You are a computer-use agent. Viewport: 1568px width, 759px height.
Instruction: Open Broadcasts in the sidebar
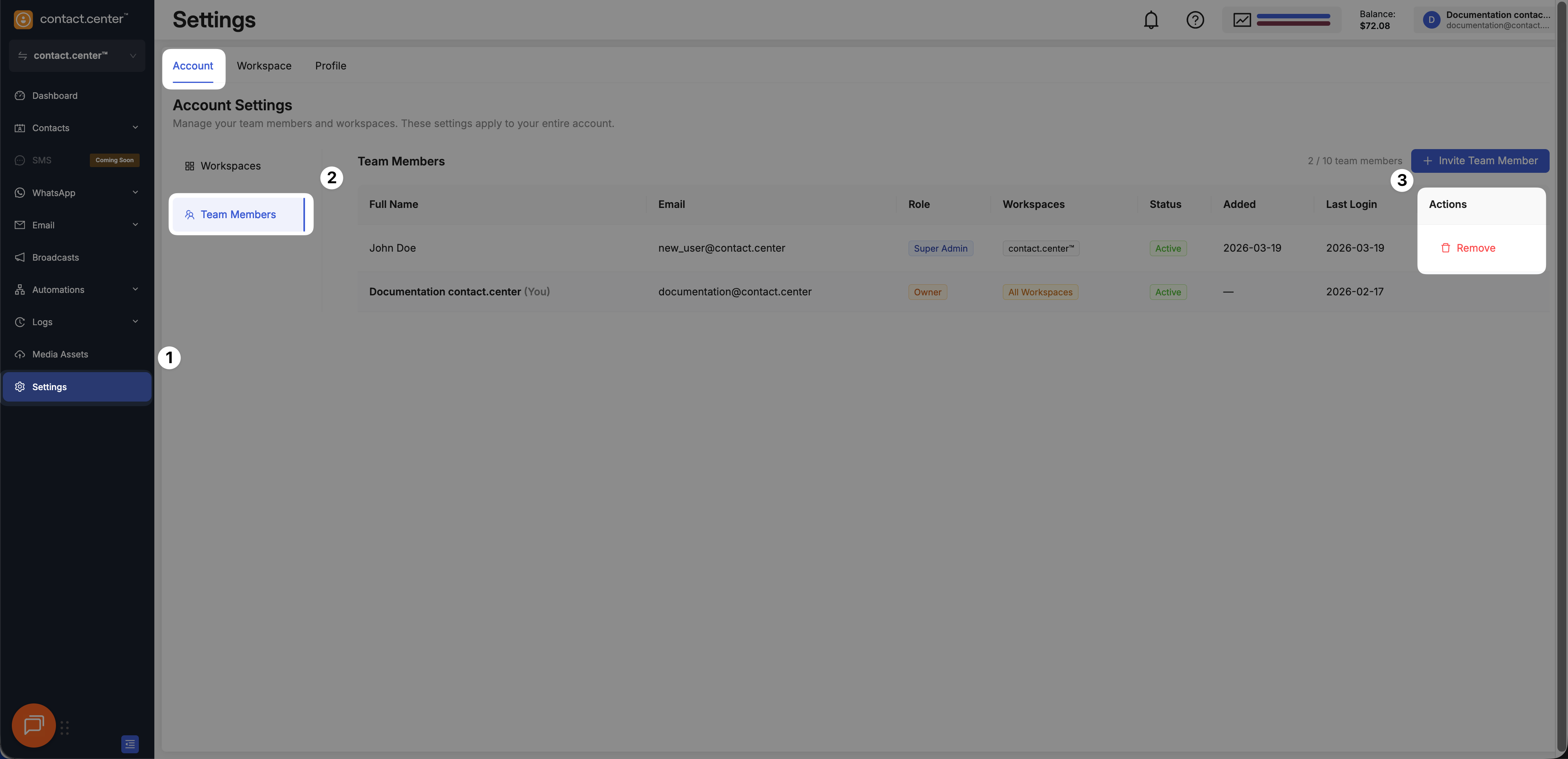(56, 258)
